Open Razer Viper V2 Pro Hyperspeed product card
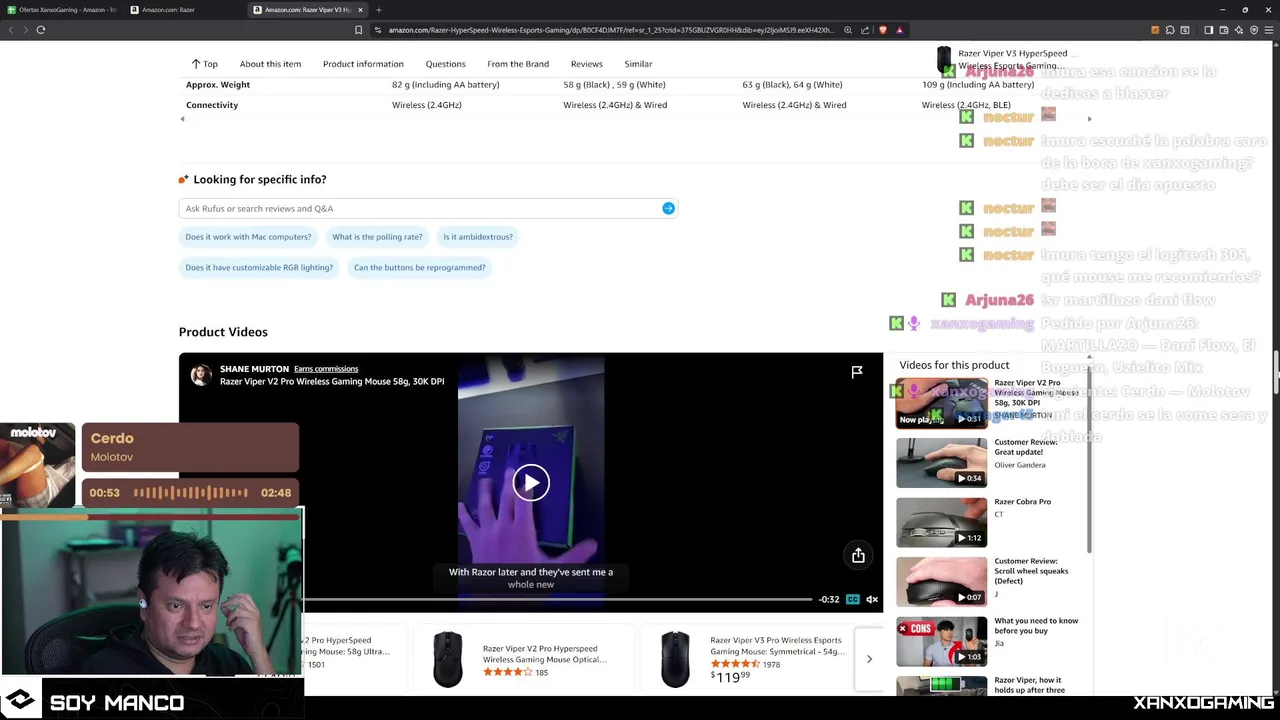Viewport: 1280px width, 720px height. pyautogui.click(x=522, y=659)
